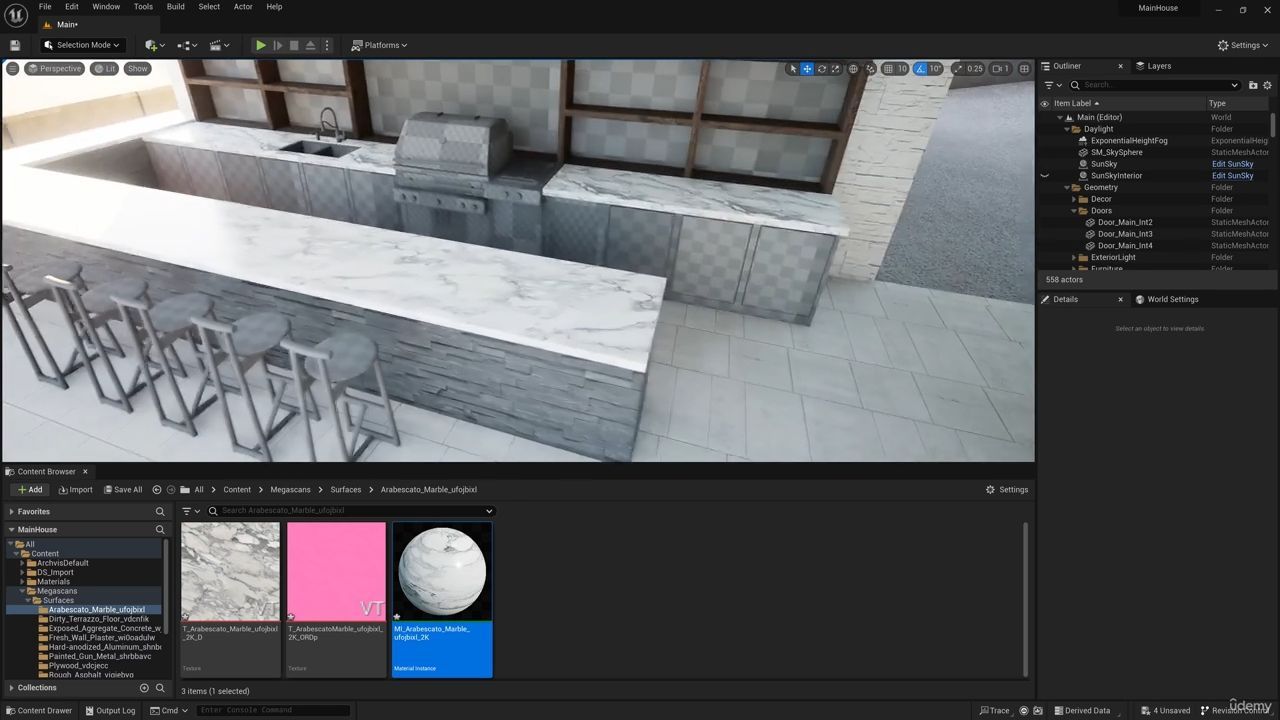Click Outliner create new folder icon
The height and width of the screenshot is (720, 1280).
pyautogui.click(x=1252, y=85)
